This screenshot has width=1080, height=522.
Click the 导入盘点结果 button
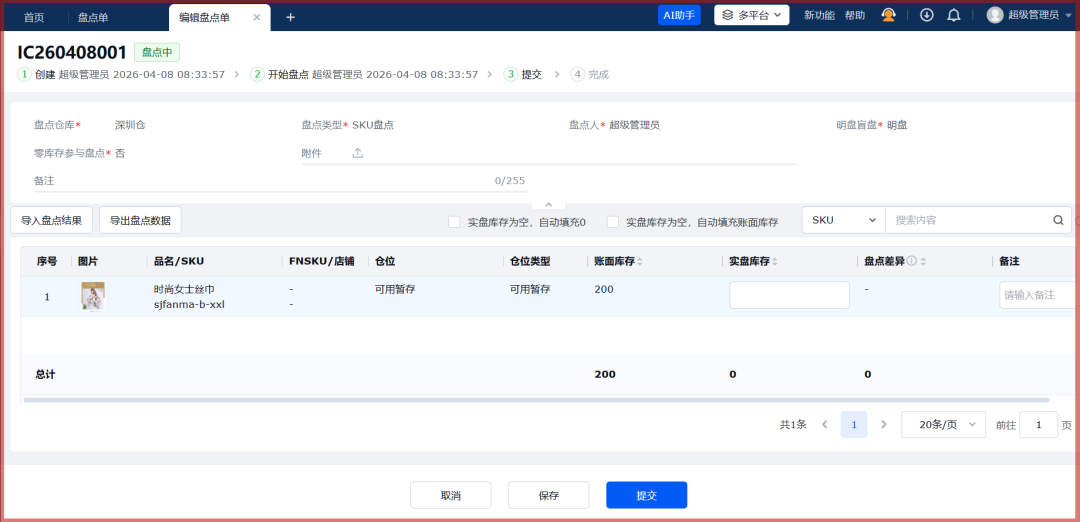(52, 220)
